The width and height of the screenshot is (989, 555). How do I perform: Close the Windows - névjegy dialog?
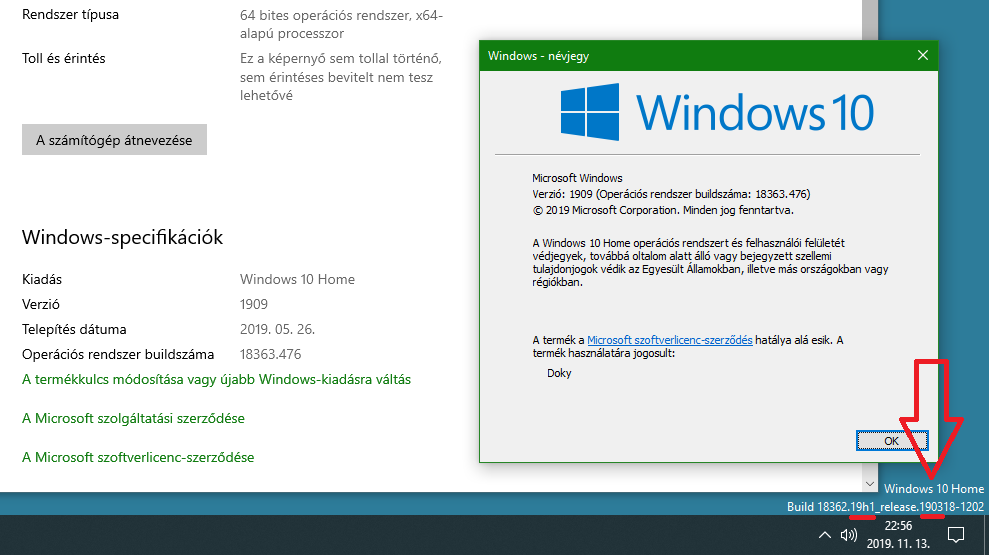tap(923, 56)
